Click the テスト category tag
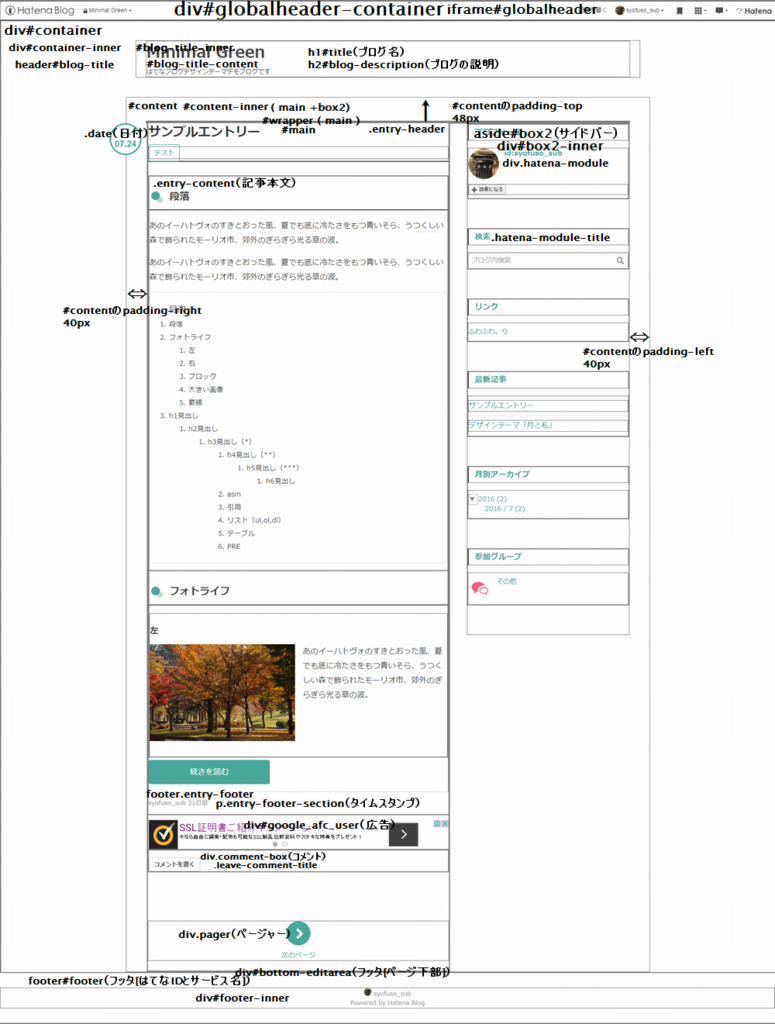The image size is (775, 1024). tap(164, 153)
